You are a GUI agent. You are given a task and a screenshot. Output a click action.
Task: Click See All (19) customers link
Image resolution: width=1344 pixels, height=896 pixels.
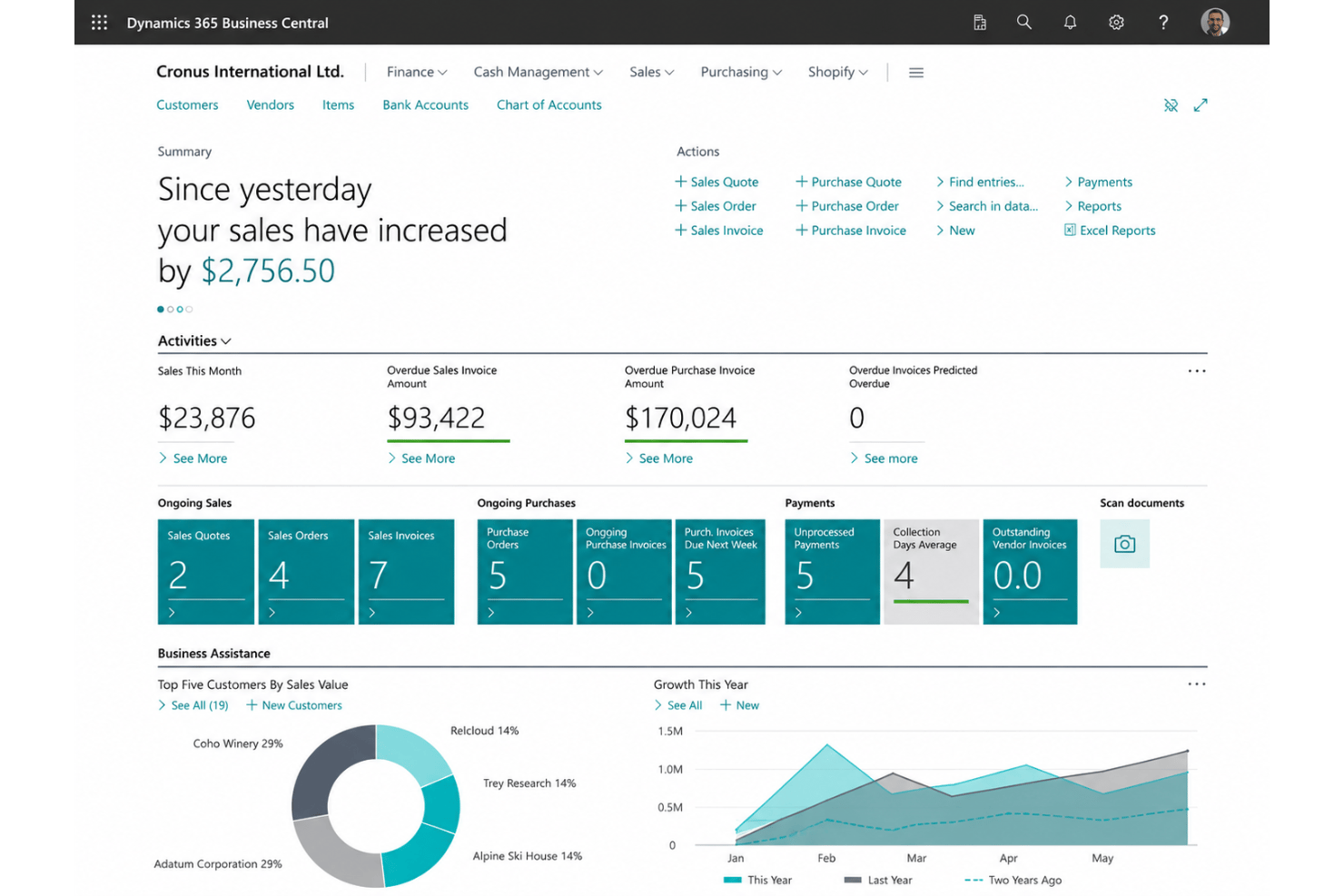point(193,705)
